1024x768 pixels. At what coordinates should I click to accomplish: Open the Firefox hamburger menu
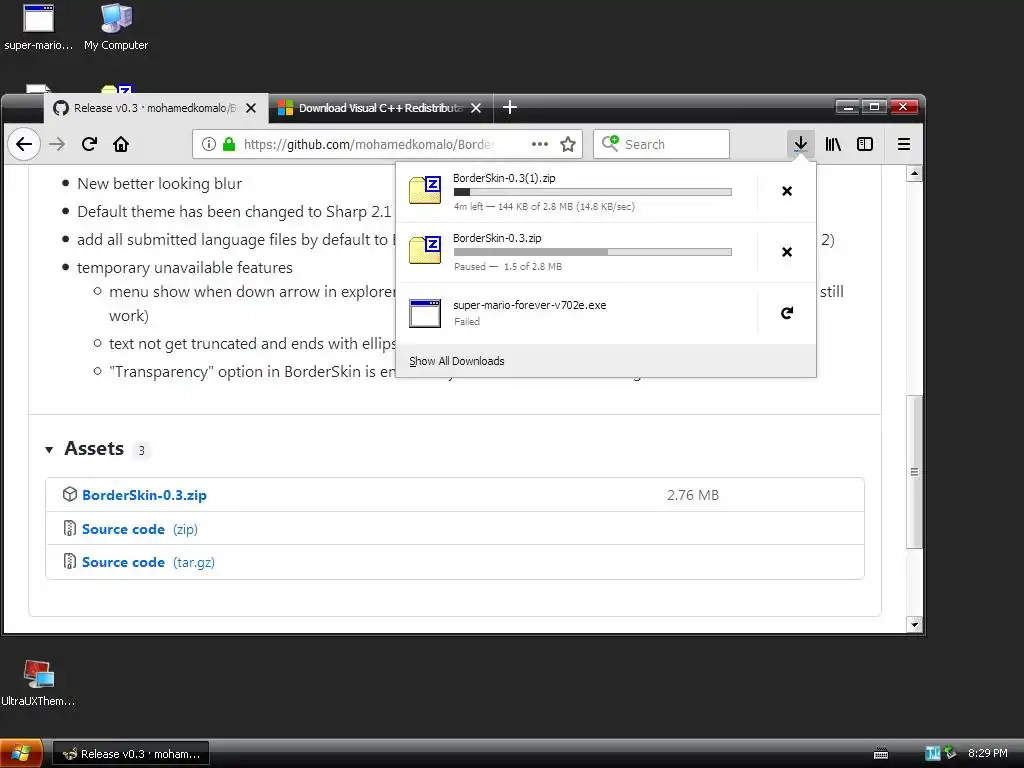904,144
